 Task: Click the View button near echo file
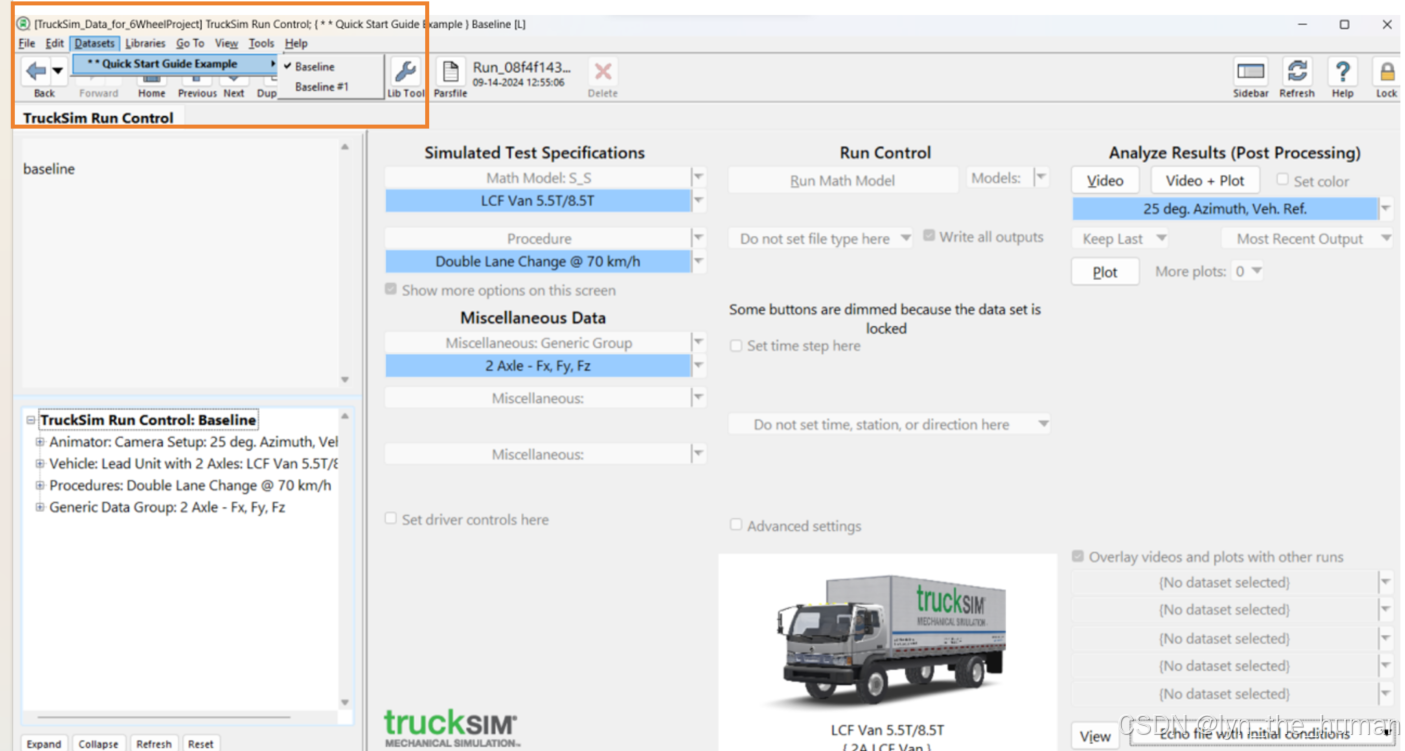(1095, 736)
